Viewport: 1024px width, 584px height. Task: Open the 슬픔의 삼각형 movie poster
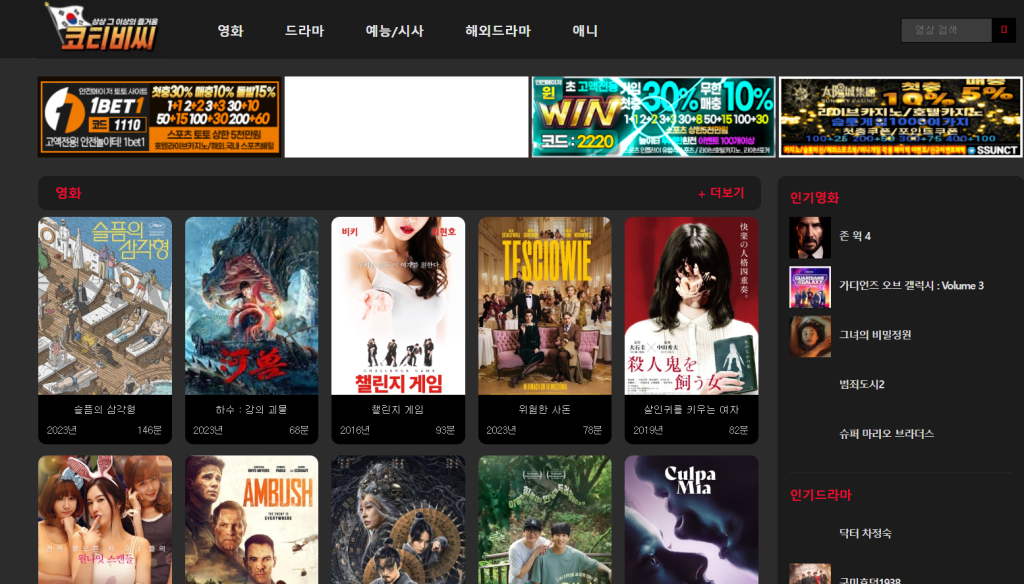click(x=105, y=306)
